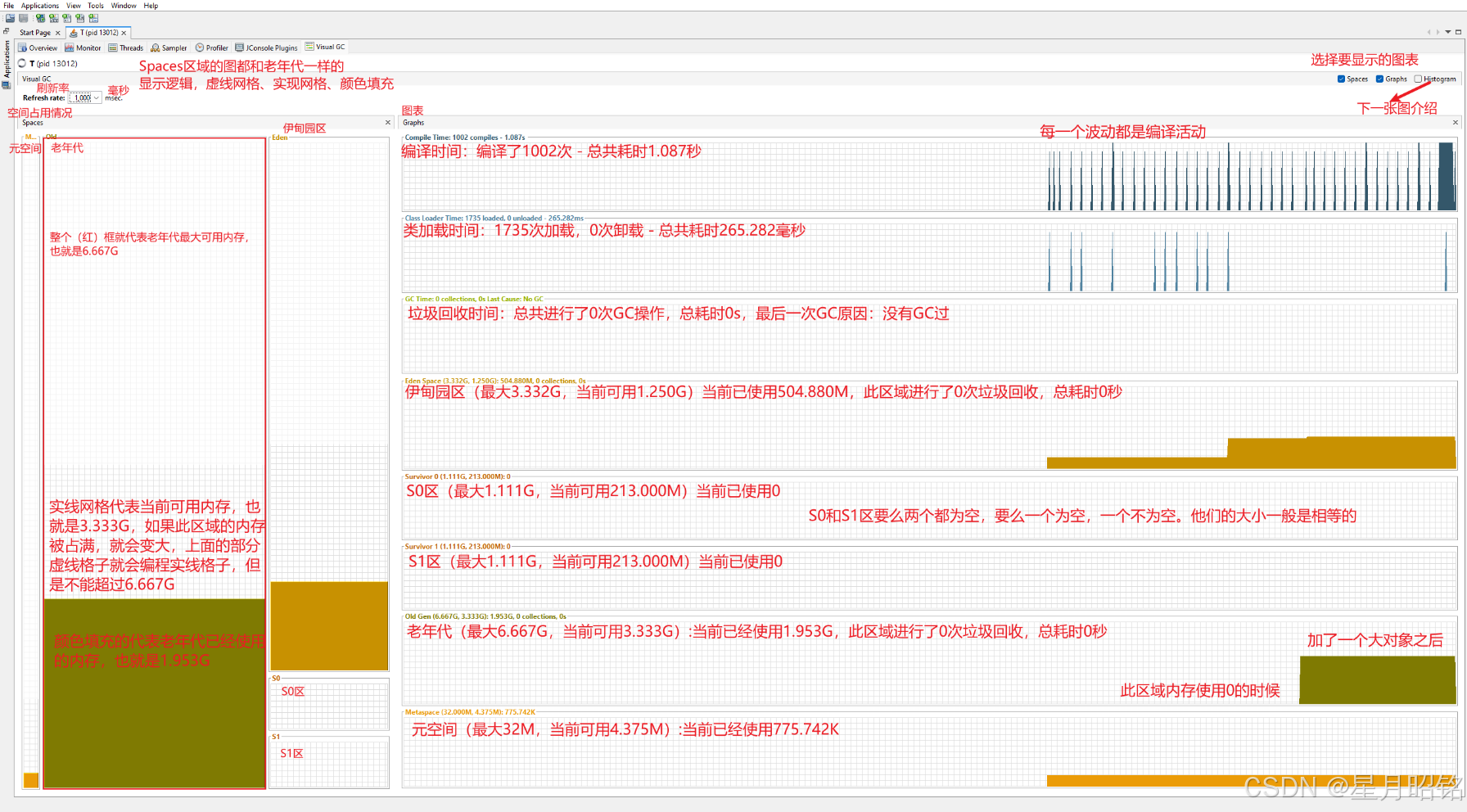Click the last green Add toolbar icon

click(93, 18)
